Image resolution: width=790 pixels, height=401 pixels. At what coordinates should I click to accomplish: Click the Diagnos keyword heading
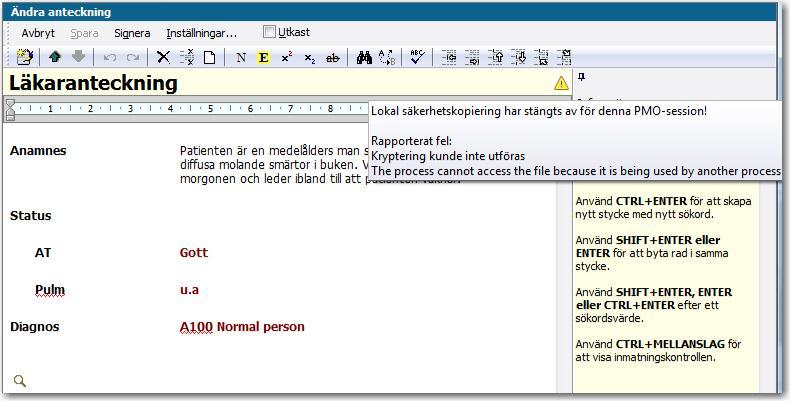click(34, 327)
